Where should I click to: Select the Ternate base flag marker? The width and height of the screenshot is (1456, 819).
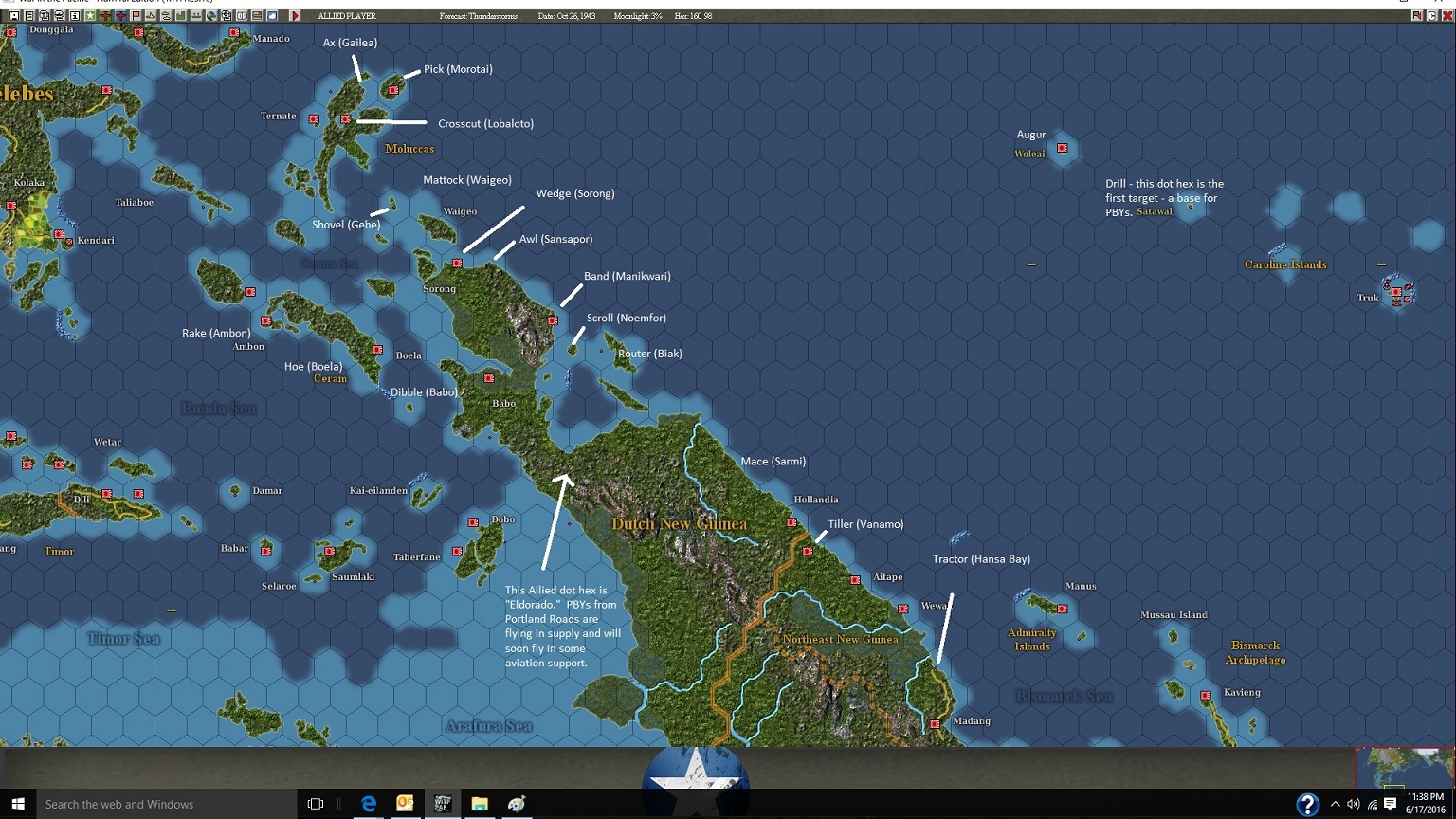point(314,119)
